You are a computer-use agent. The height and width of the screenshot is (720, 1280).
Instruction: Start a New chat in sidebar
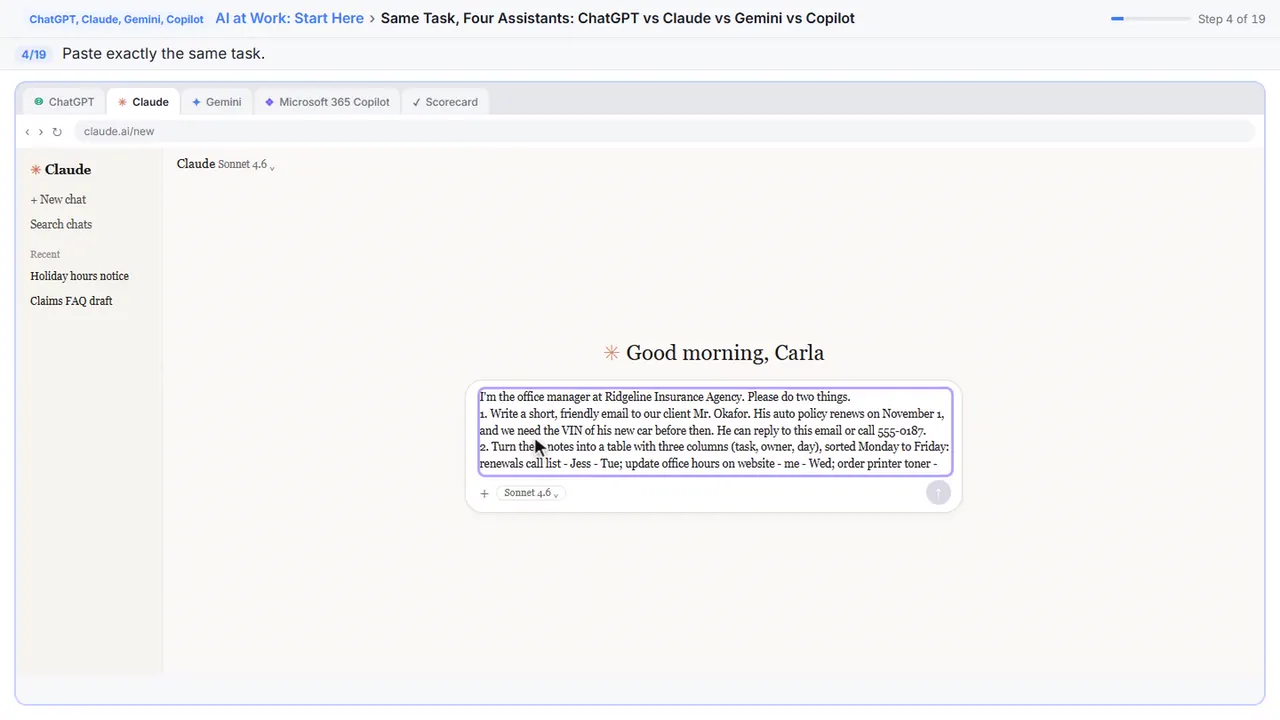click(x=58, y=200)
